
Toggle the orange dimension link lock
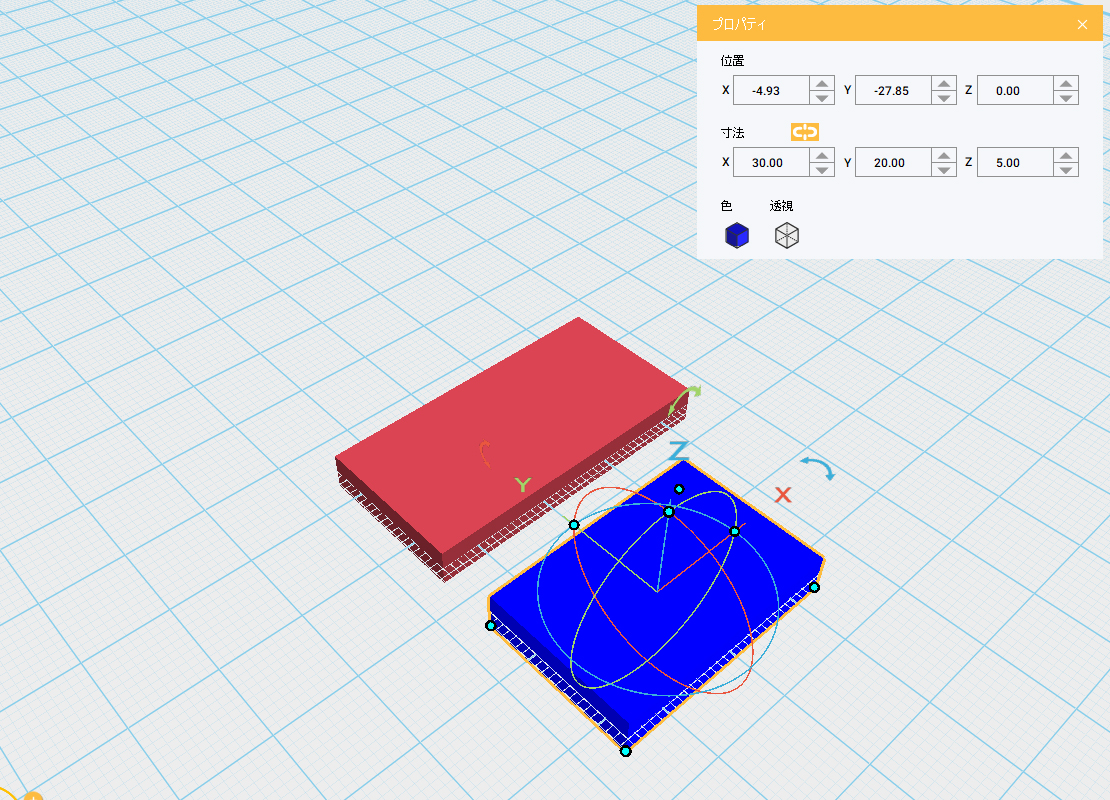pyautogui.click(x=804, y=132)
